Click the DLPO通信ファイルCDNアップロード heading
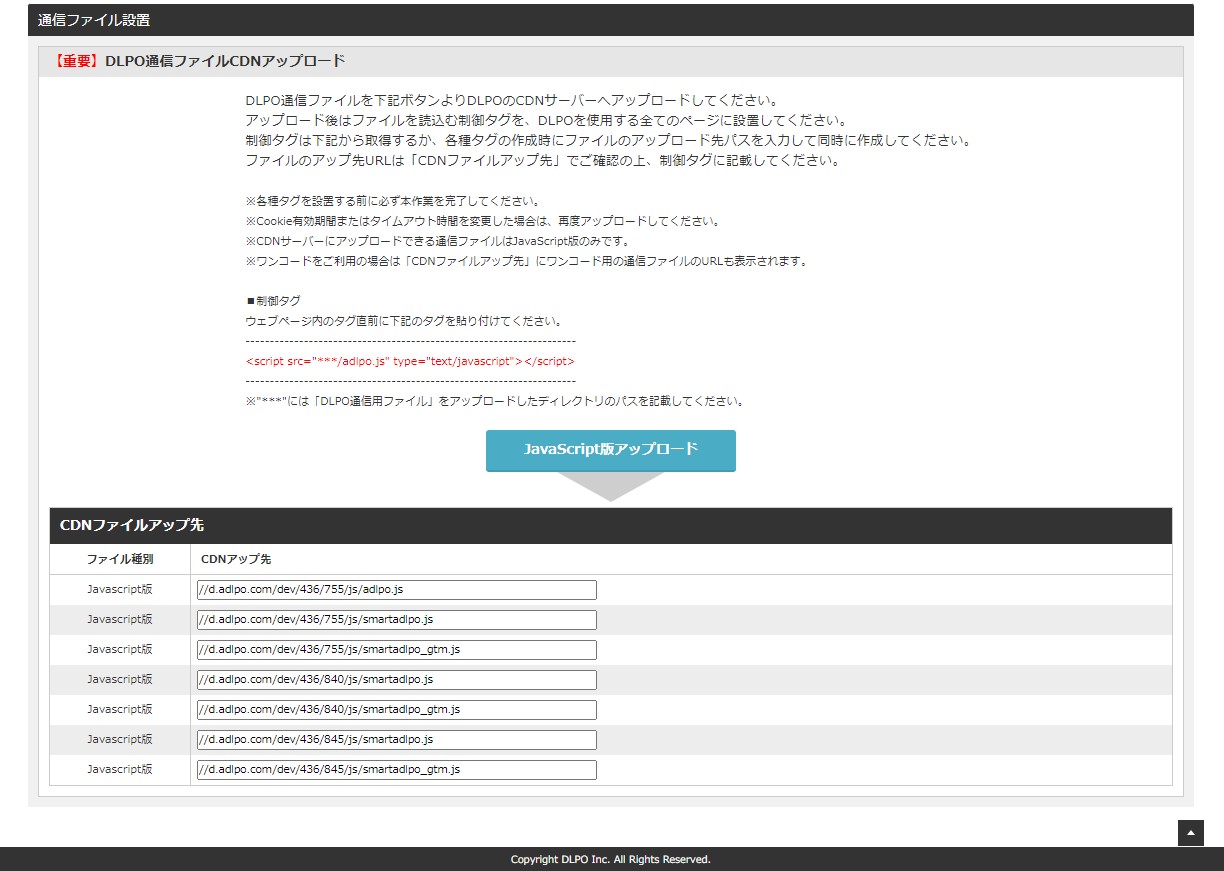The image size is (1224, 871). pos(197,61)
